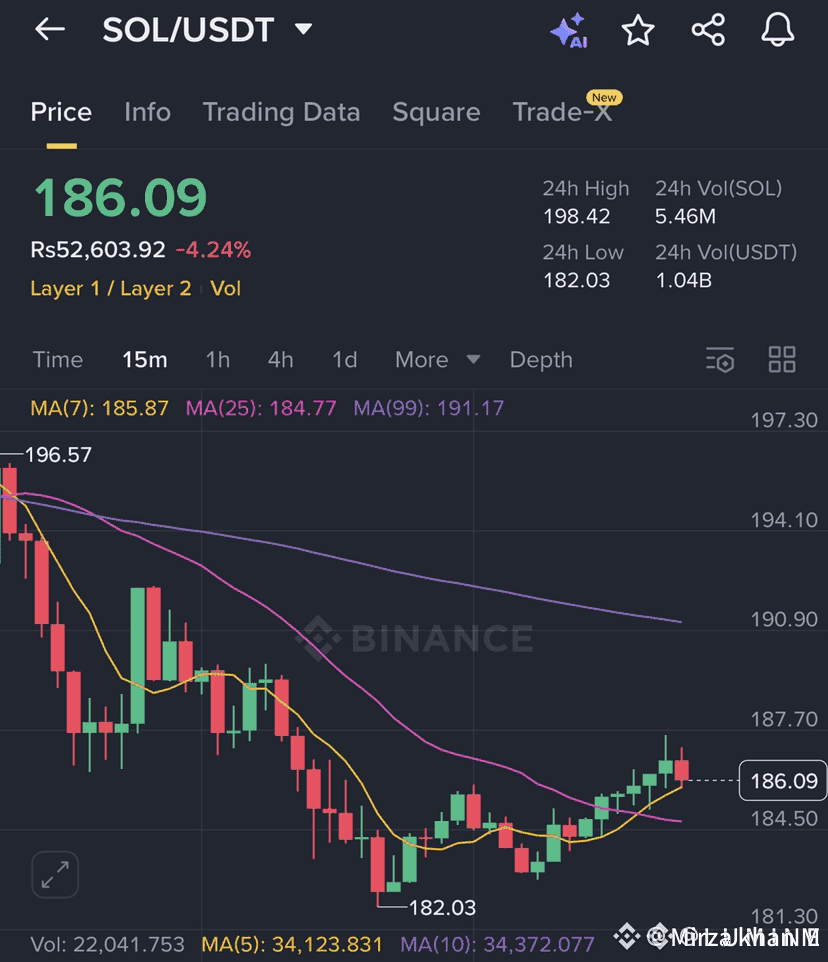
Task: Tap the 182.03 low marker on chart
Action: click(x=442, y=907)
